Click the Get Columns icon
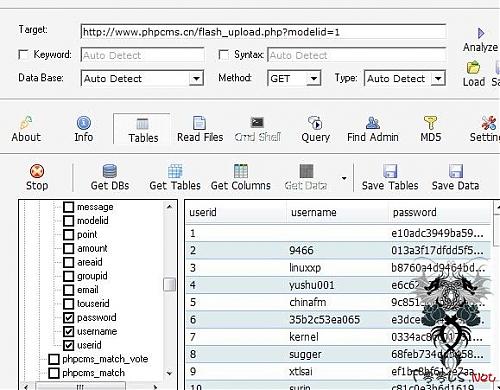500x390 pixels. pyautogui.click(x=241, y=171)
